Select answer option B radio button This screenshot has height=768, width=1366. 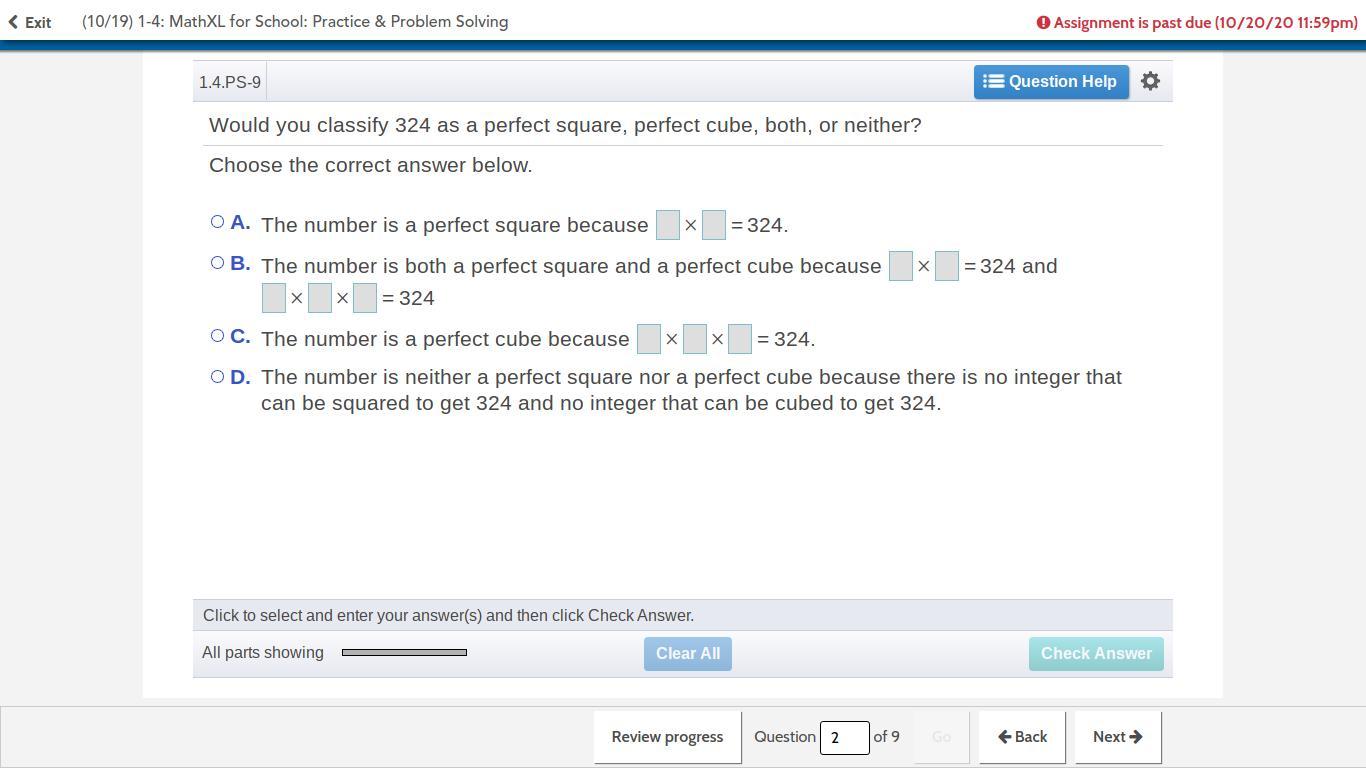coord(217,263)
